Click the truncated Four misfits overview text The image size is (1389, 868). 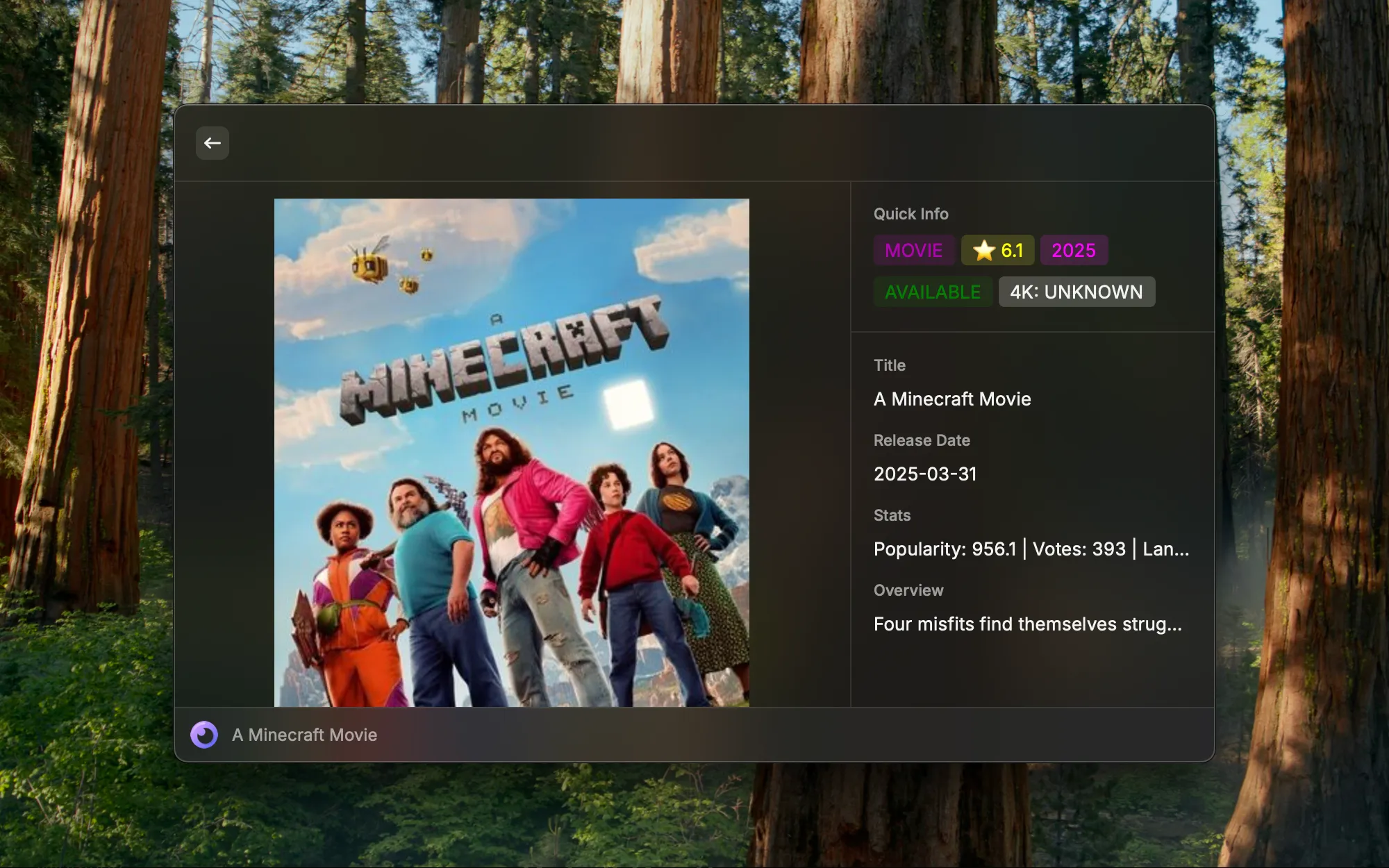[x=1027, y=624]
